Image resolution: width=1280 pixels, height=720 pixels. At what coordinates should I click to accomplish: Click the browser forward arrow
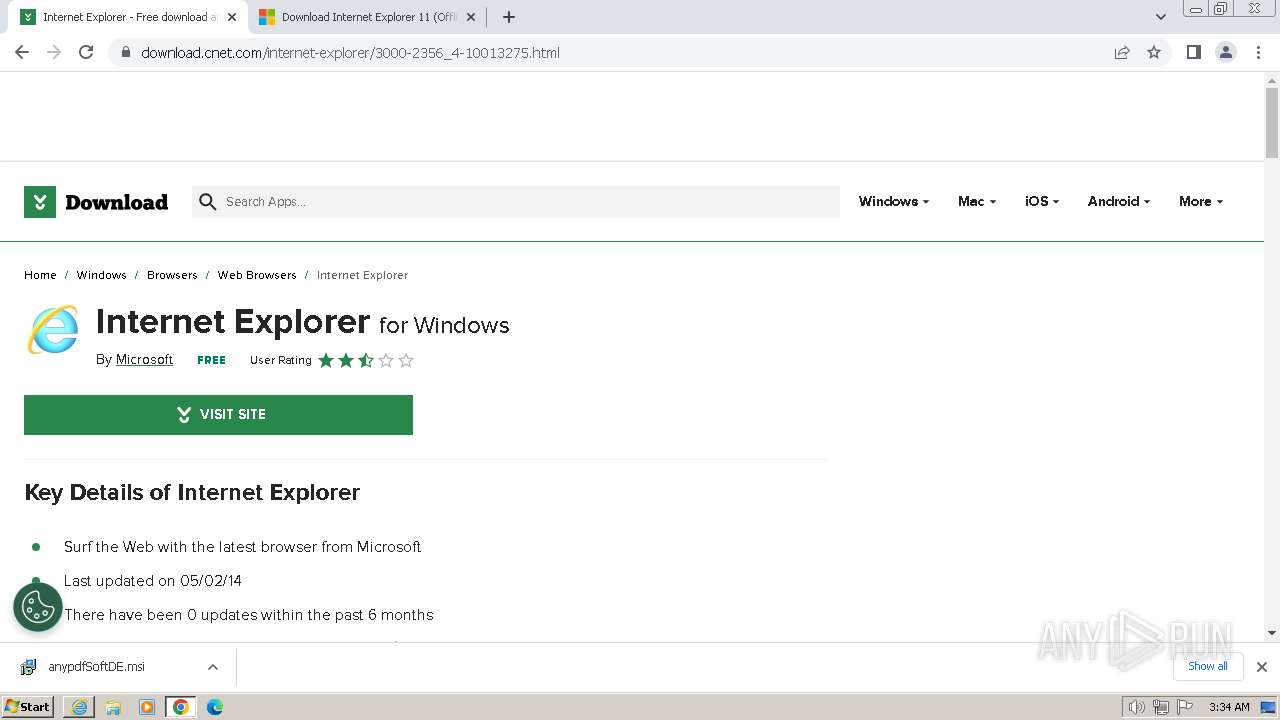point(54,52)
